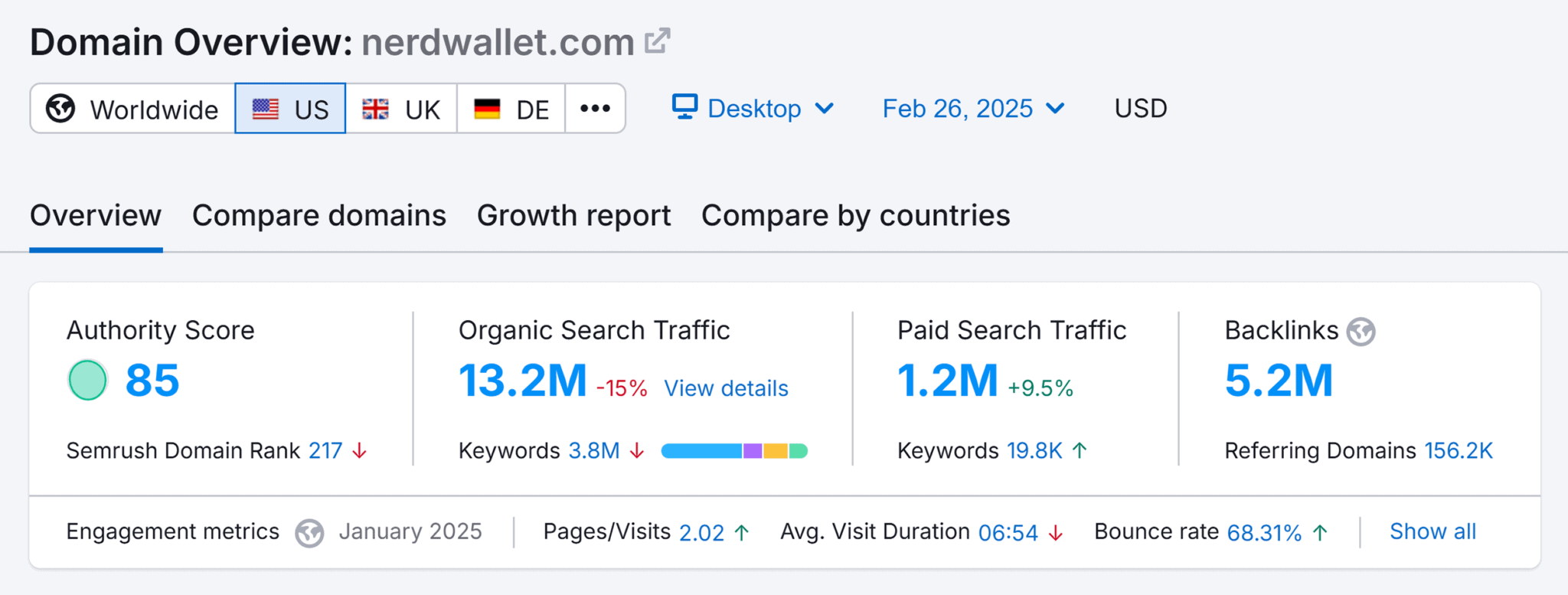This screenshot has height=595, width=1568.
Task: Open organic traffic value 13.2M
Action: pyautogui.click(x=522, y=381)
